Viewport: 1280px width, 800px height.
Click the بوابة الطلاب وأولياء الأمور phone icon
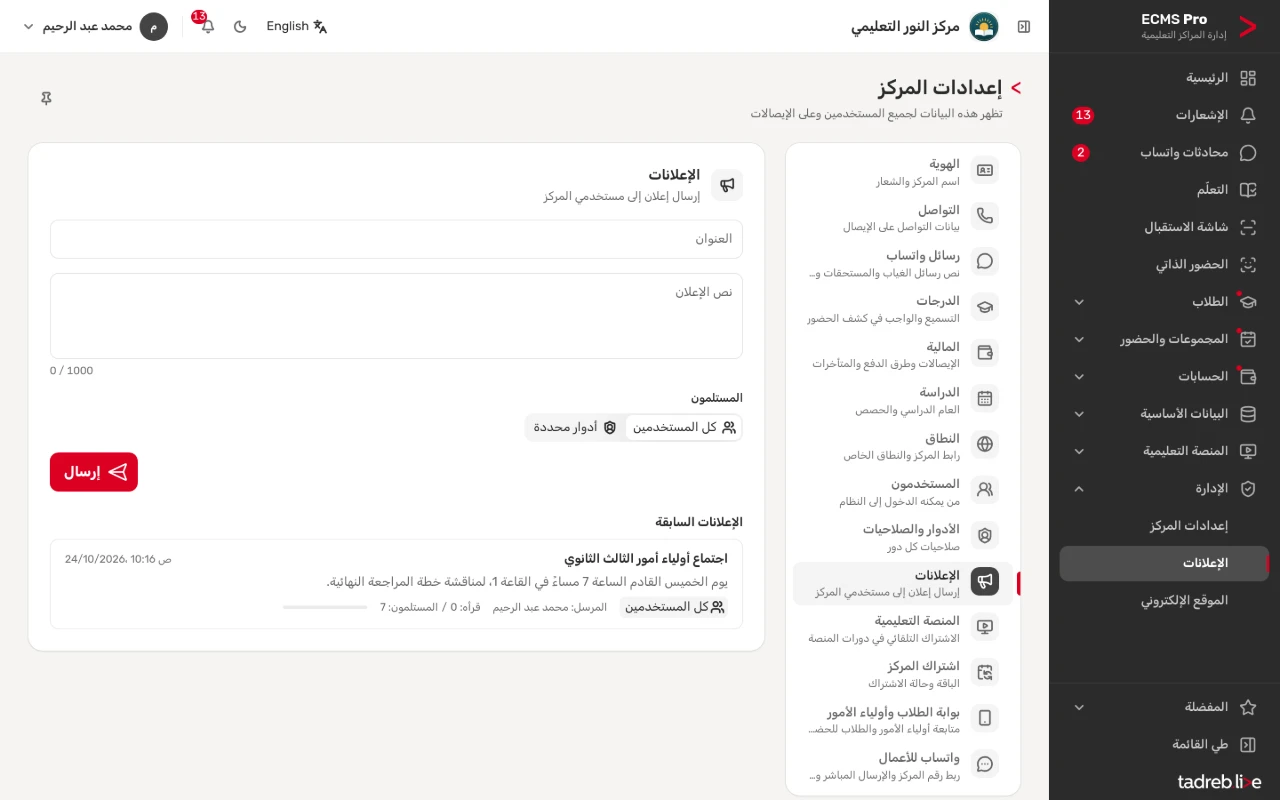pos(985,718)
